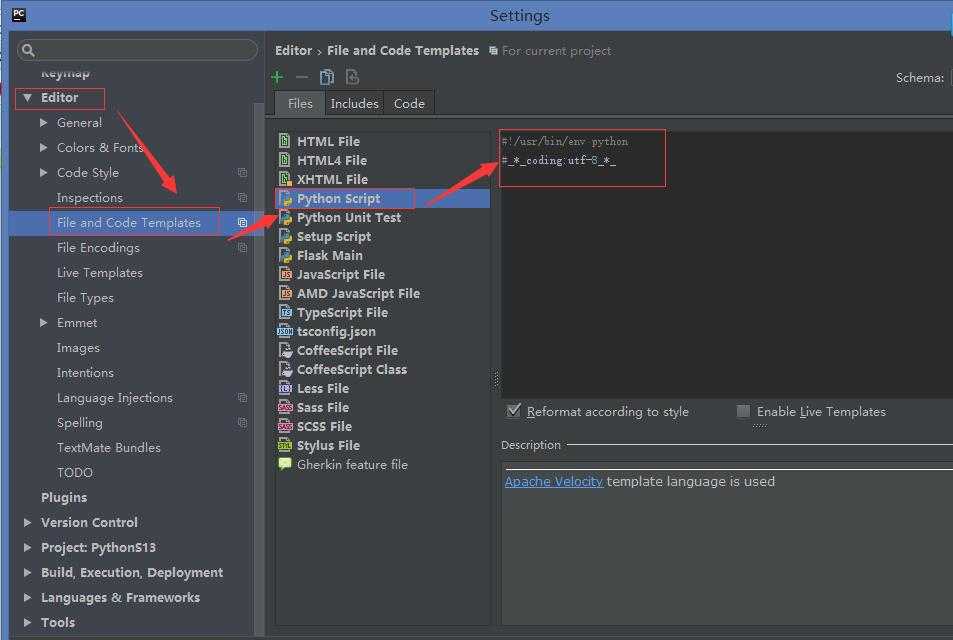Expand the Colors & Fonts node
Viewport: 953px width, 640px height.
point(43,147)
